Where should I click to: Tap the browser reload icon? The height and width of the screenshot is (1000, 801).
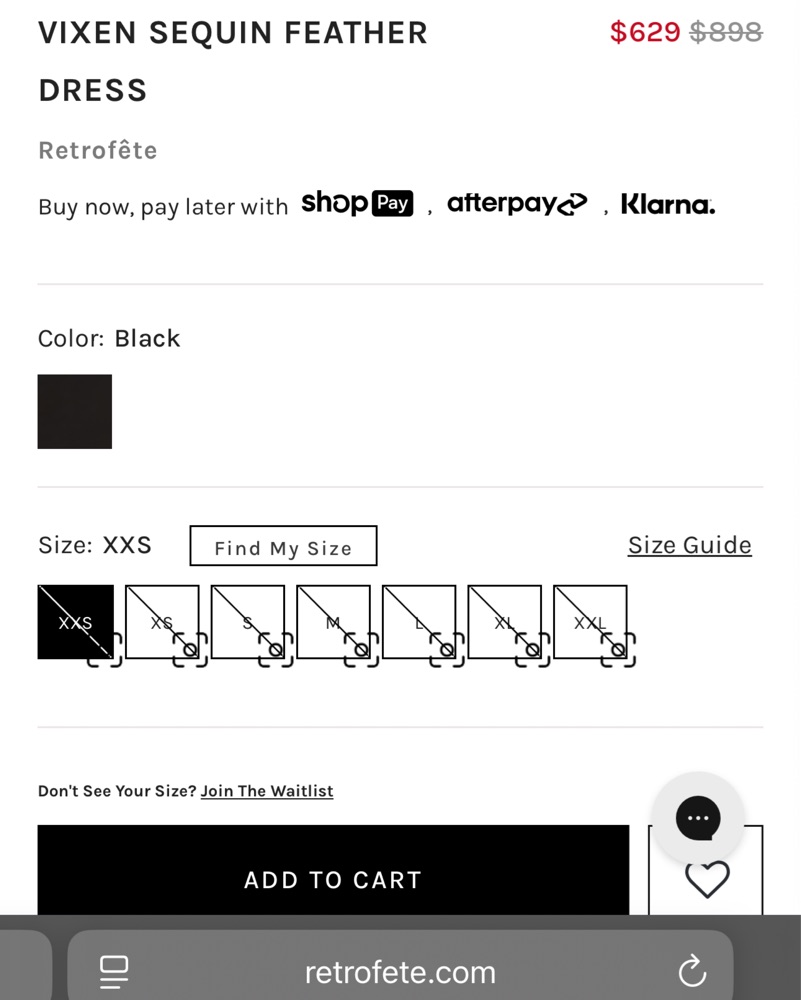[x=692, y=971]
